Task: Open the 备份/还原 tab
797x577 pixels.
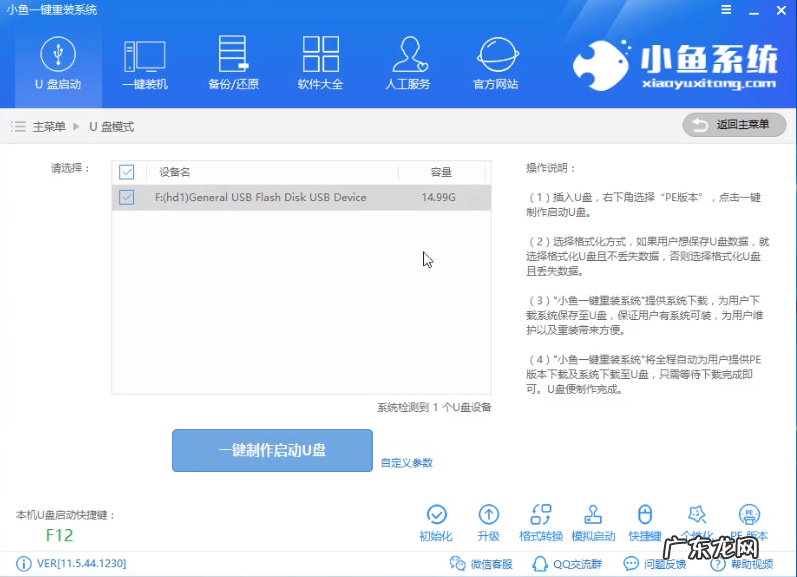Action: 233,63
